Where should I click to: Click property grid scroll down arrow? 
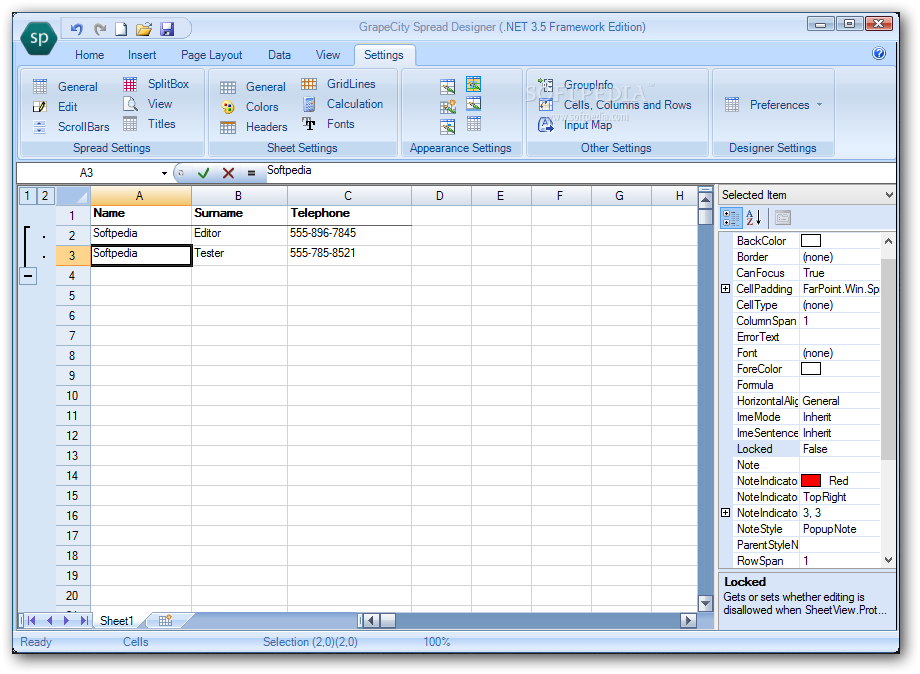pyautogui.click(x=888, y=560)
